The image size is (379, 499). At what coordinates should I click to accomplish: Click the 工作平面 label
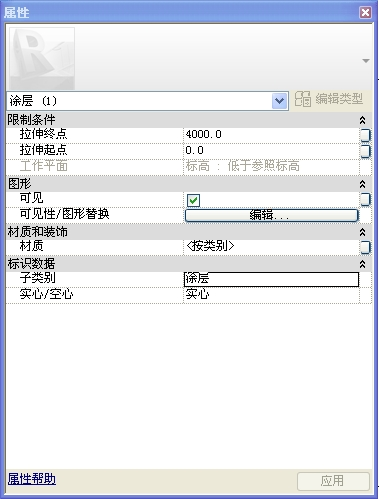click(44, 166)
